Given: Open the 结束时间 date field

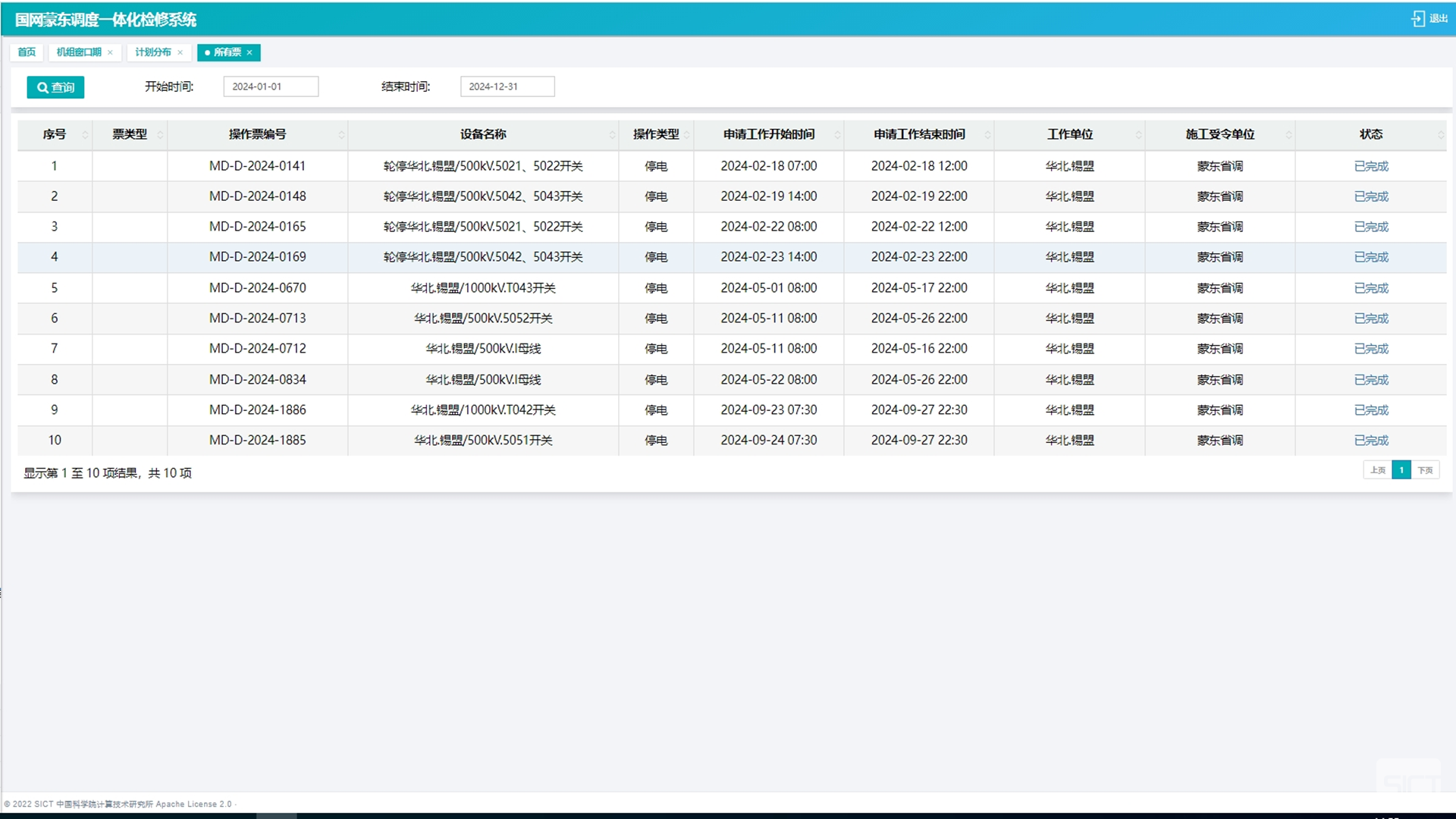Looking at the screenshot, I should pos(507,86).
